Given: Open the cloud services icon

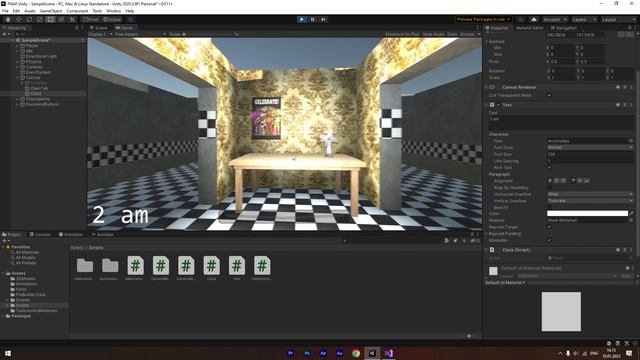Looking at the screenshot, I should (x=534, y=19).
